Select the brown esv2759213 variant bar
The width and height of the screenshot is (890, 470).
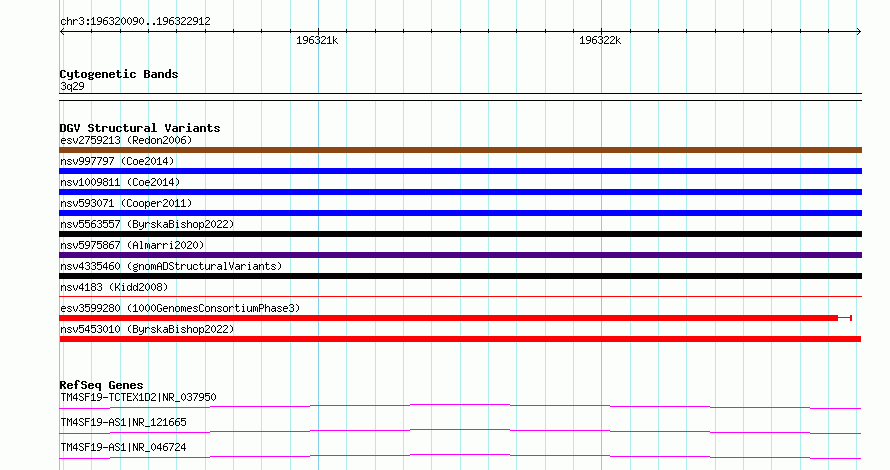[x=460, y=150]
